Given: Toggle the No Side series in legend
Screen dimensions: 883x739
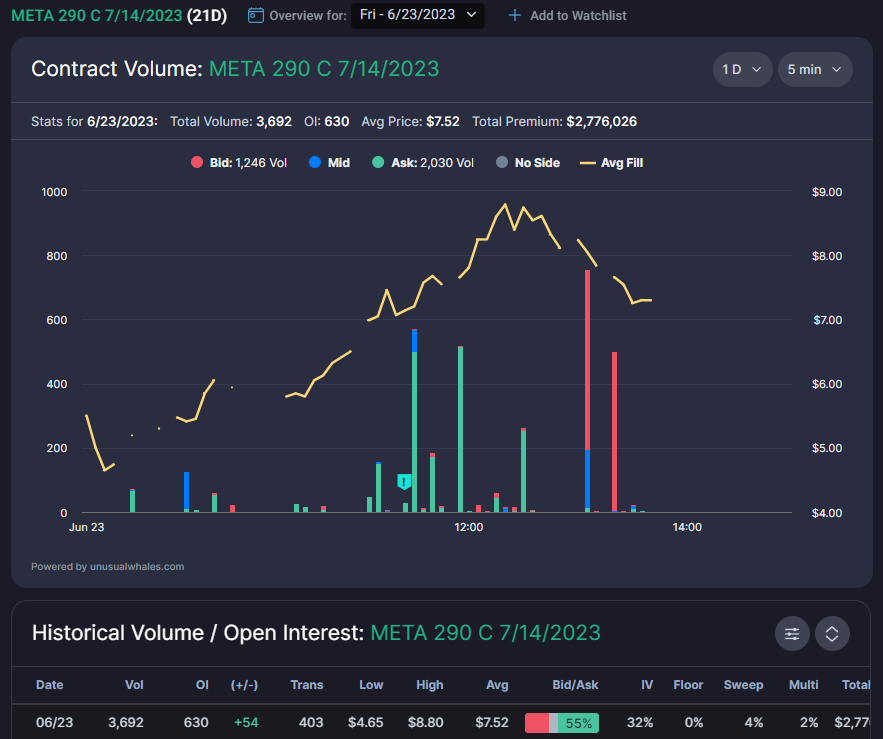Looking at the screenshot, I should (528, 163).
